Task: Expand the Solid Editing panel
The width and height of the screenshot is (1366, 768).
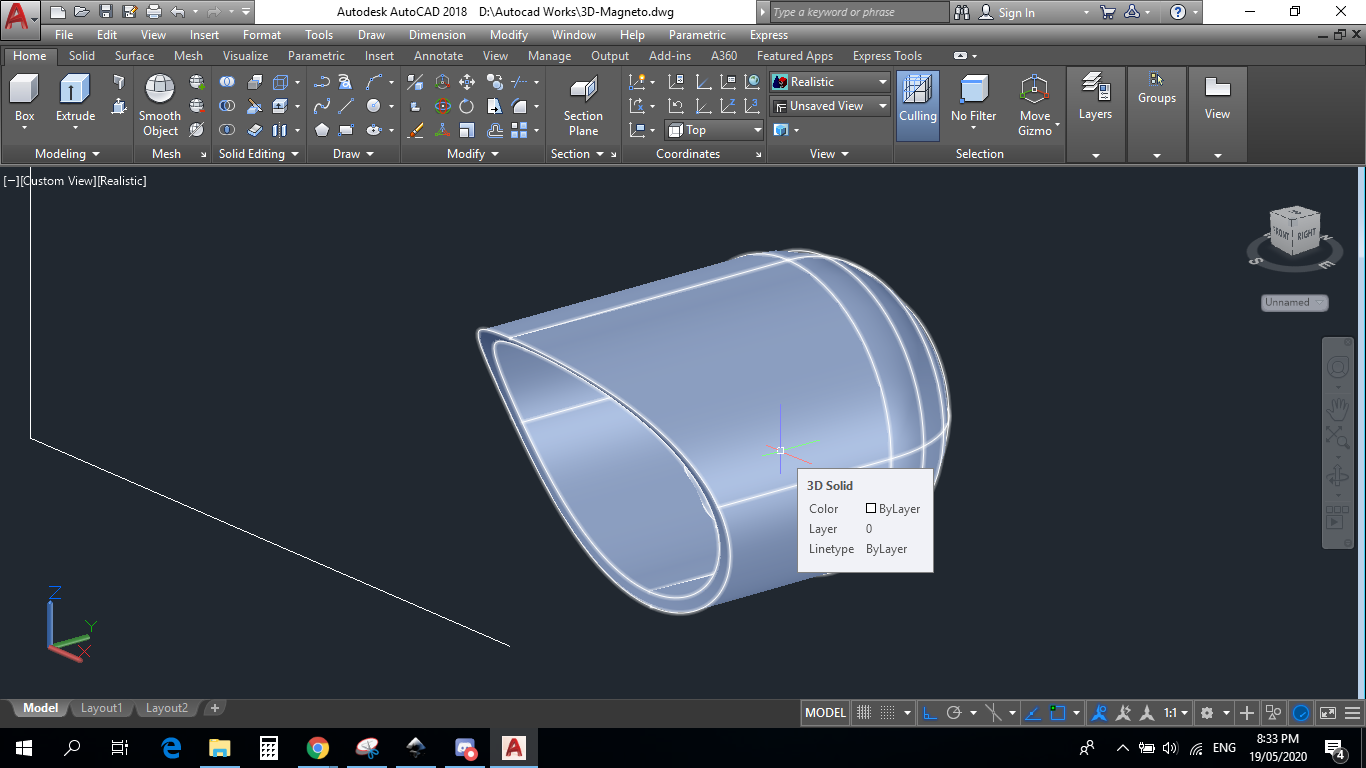Action: point(259,154)
